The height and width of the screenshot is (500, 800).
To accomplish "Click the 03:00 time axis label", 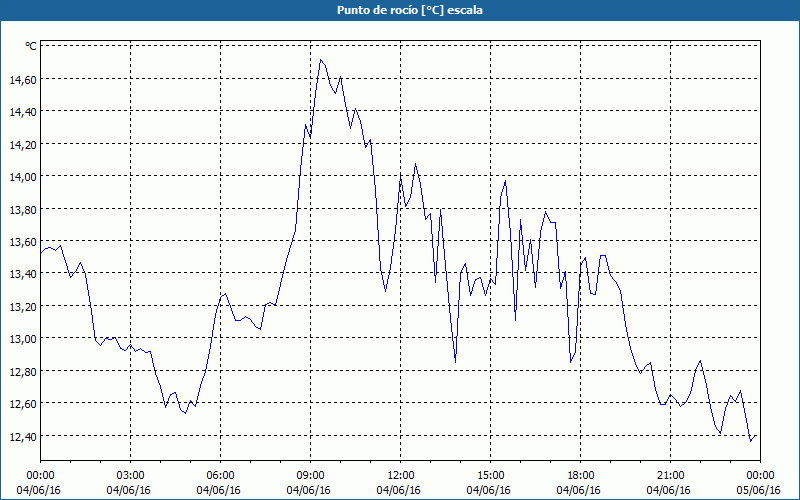I will (x=130, y=476).
